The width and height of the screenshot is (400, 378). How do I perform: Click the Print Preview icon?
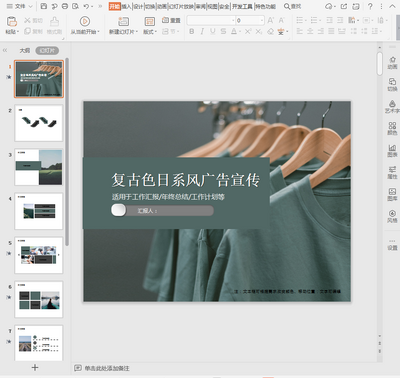pos(75,6)
